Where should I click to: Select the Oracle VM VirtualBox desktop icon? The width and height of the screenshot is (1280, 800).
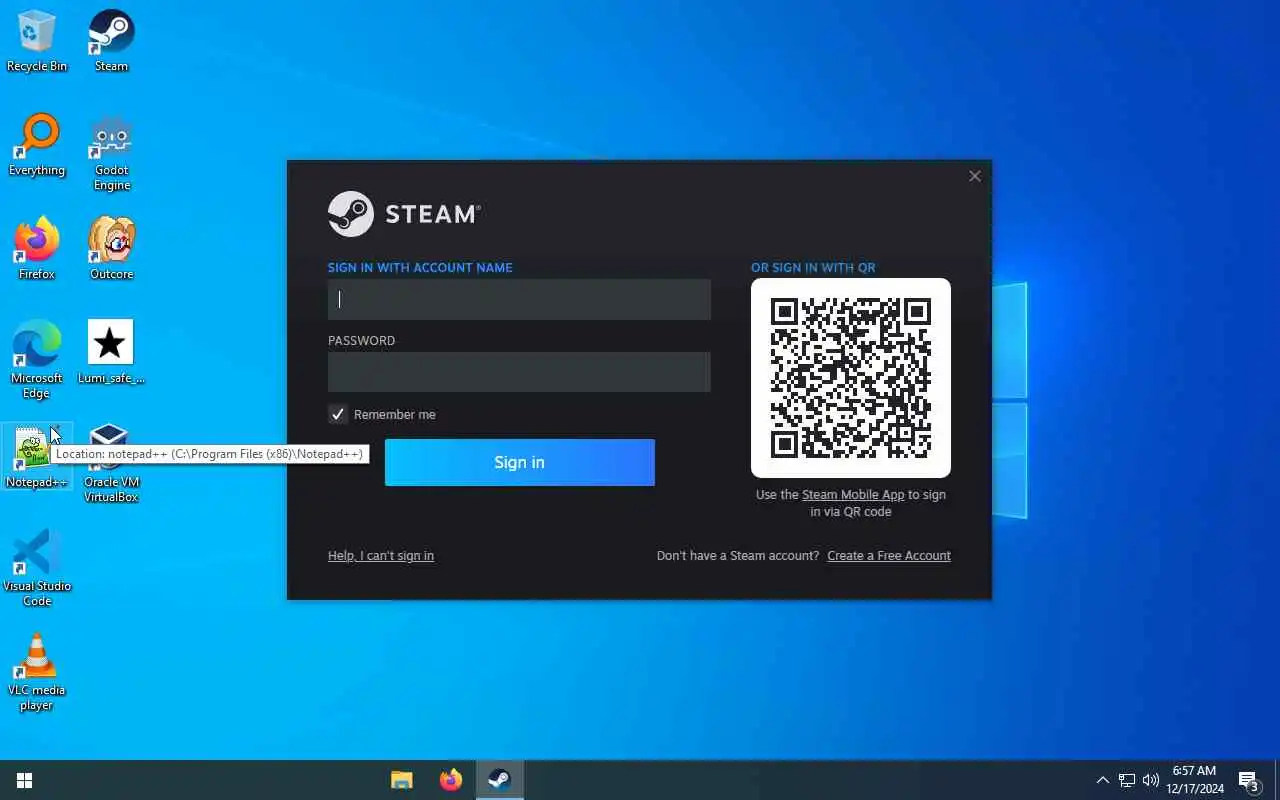coord(111,464)
